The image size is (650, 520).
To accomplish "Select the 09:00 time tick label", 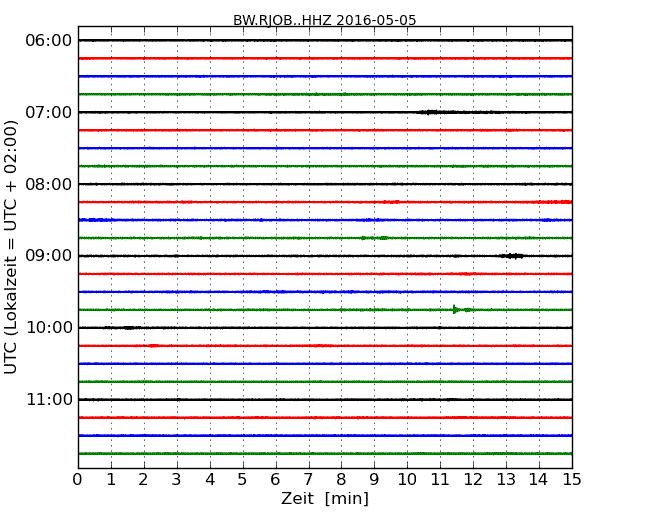I will (x=49, y=256).
